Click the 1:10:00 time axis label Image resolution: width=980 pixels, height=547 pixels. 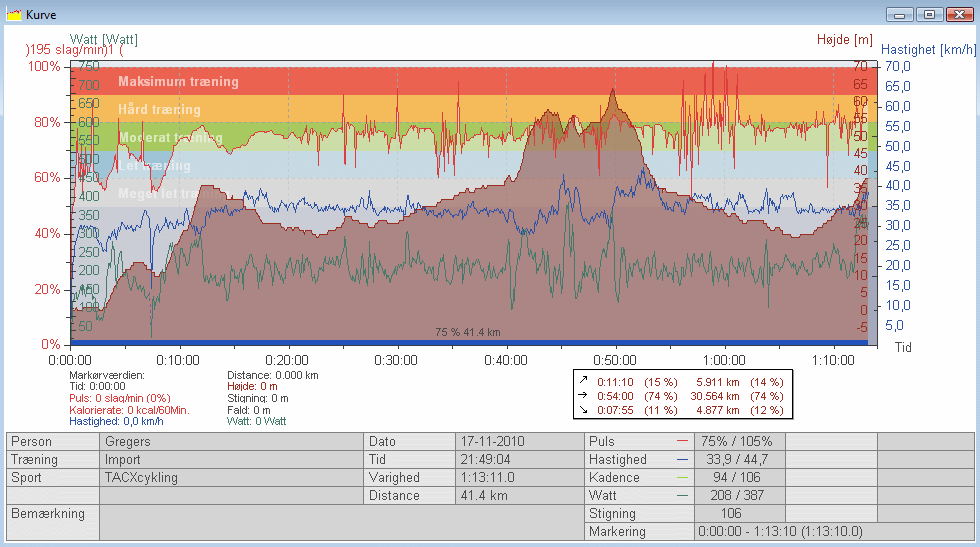833,360
